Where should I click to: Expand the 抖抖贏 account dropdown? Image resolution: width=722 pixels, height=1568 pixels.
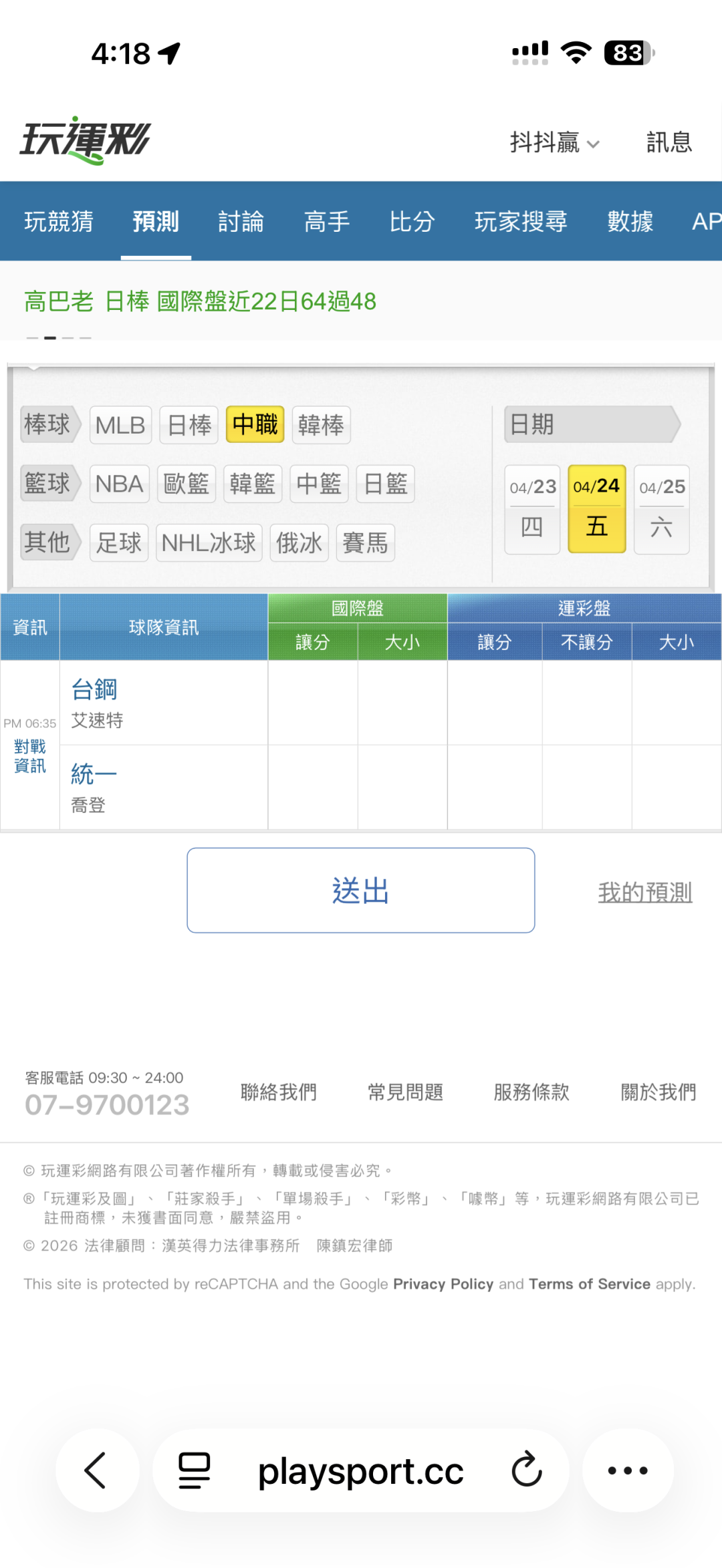click(x=555, y=142)
